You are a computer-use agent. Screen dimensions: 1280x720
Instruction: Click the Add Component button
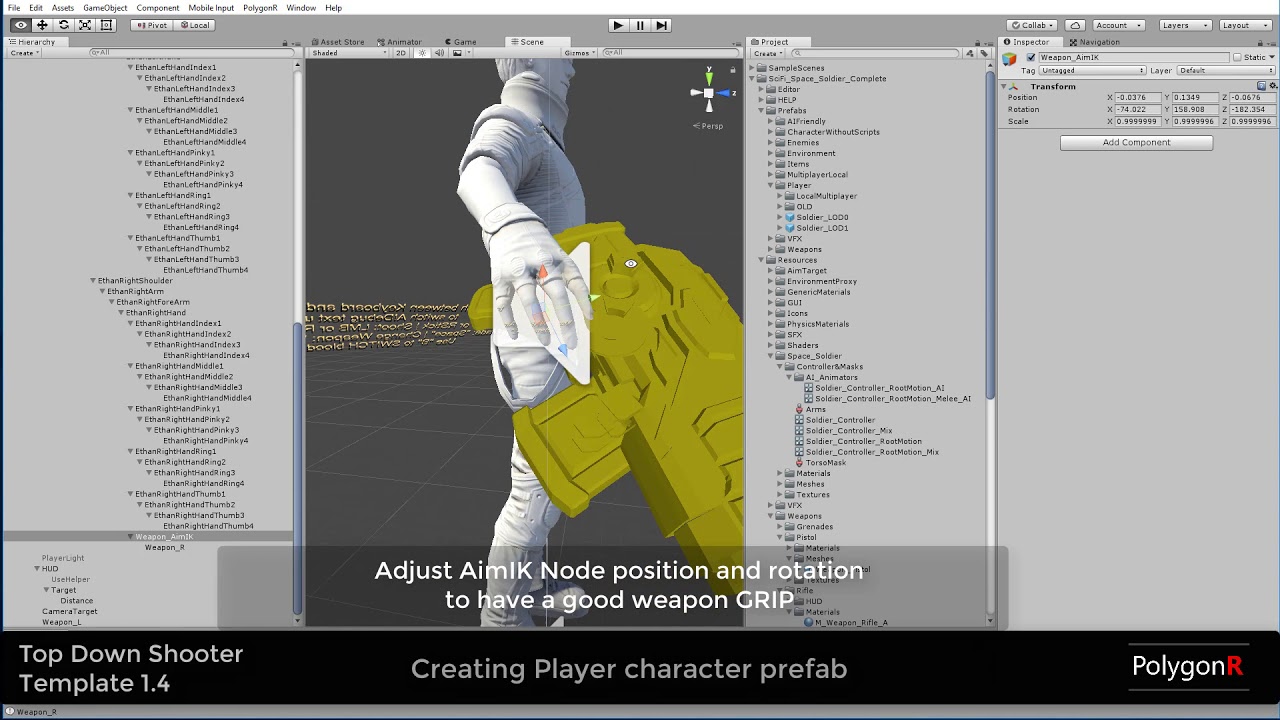1136,142
